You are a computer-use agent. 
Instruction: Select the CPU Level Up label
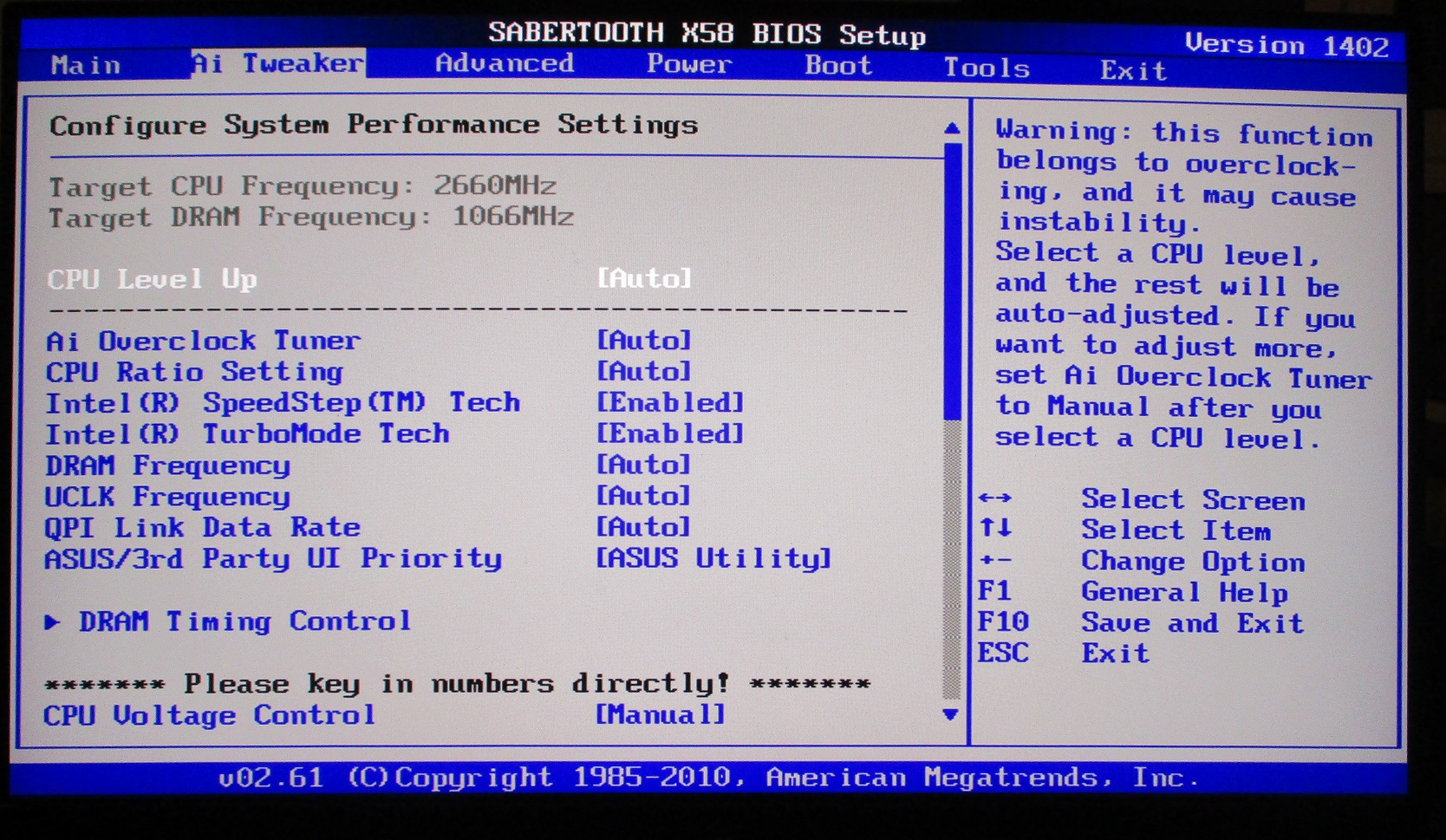[153, 279]
